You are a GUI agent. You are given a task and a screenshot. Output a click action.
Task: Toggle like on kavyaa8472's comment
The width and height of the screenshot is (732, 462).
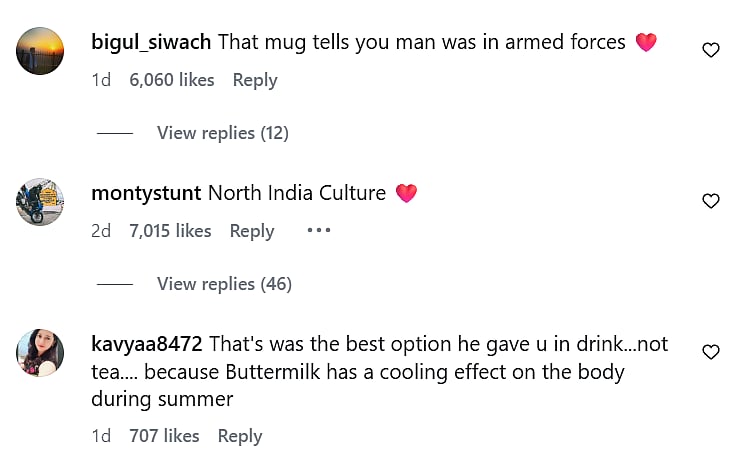point(711,352)
